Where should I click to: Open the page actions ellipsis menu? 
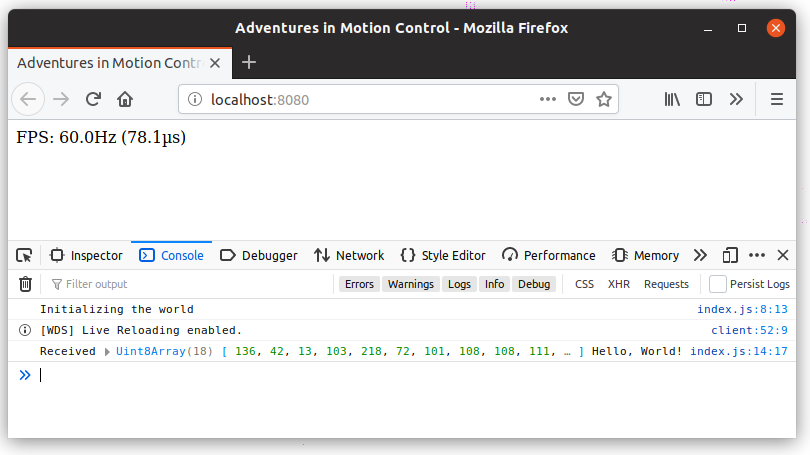pos(548,99)
